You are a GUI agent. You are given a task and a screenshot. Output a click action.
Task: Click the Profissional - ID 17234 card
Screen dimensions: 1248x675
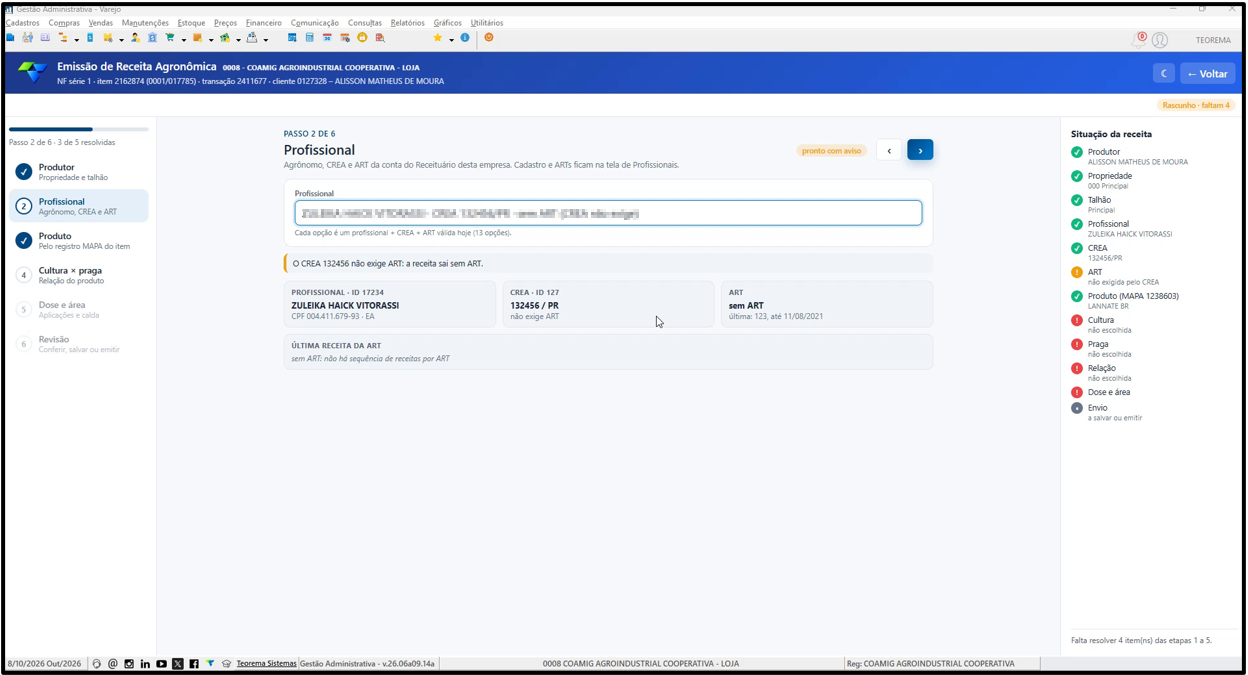pyautogui.click(x=390, y=304)
